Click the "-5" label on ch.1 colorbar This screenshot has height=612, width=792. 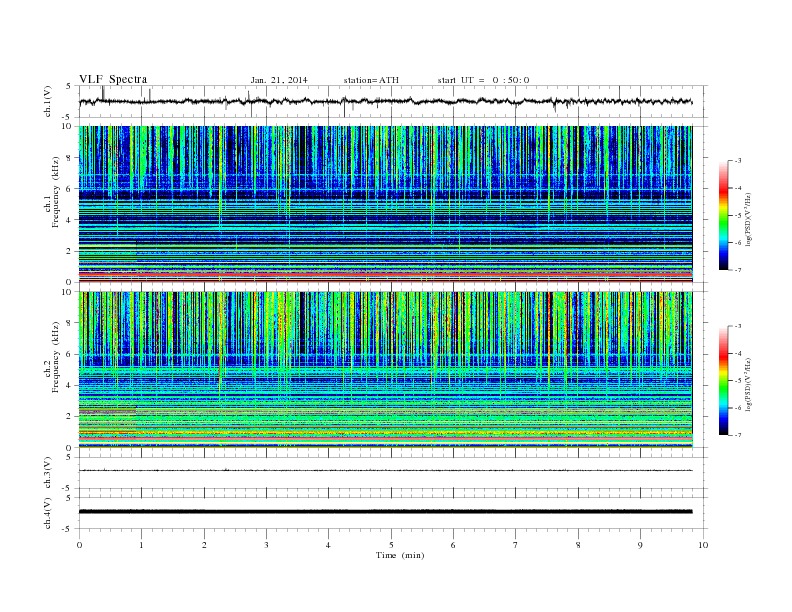738,216
